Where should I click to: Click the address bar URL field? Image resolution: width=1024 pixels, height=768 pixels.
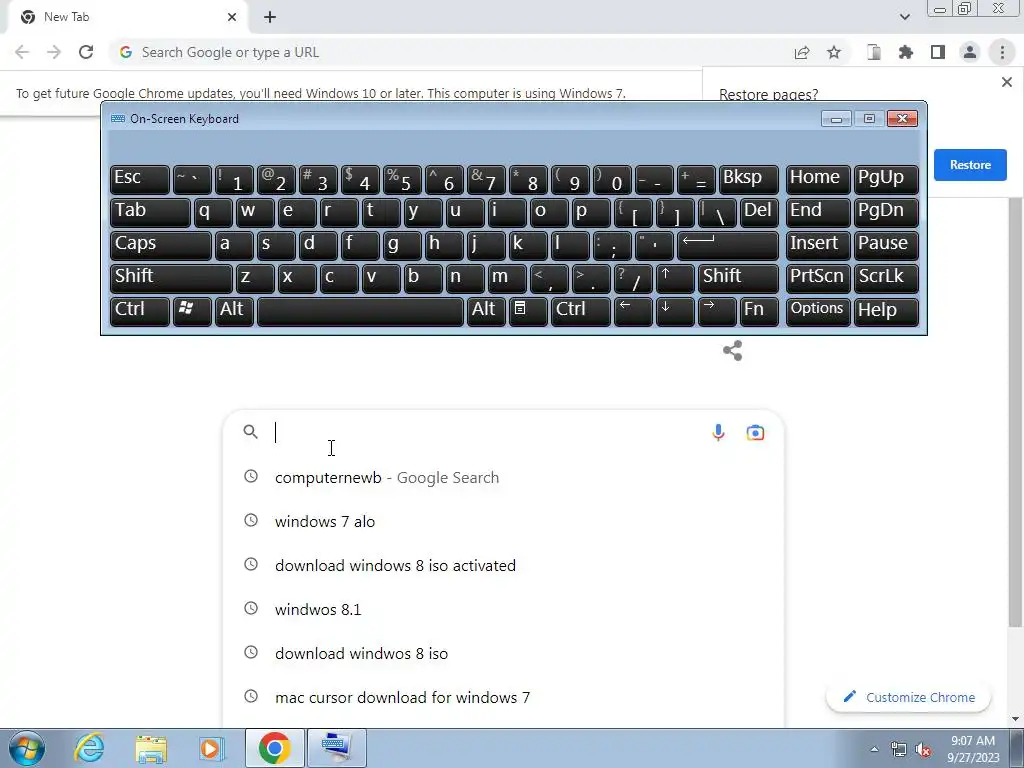click(x=451, y=52)
